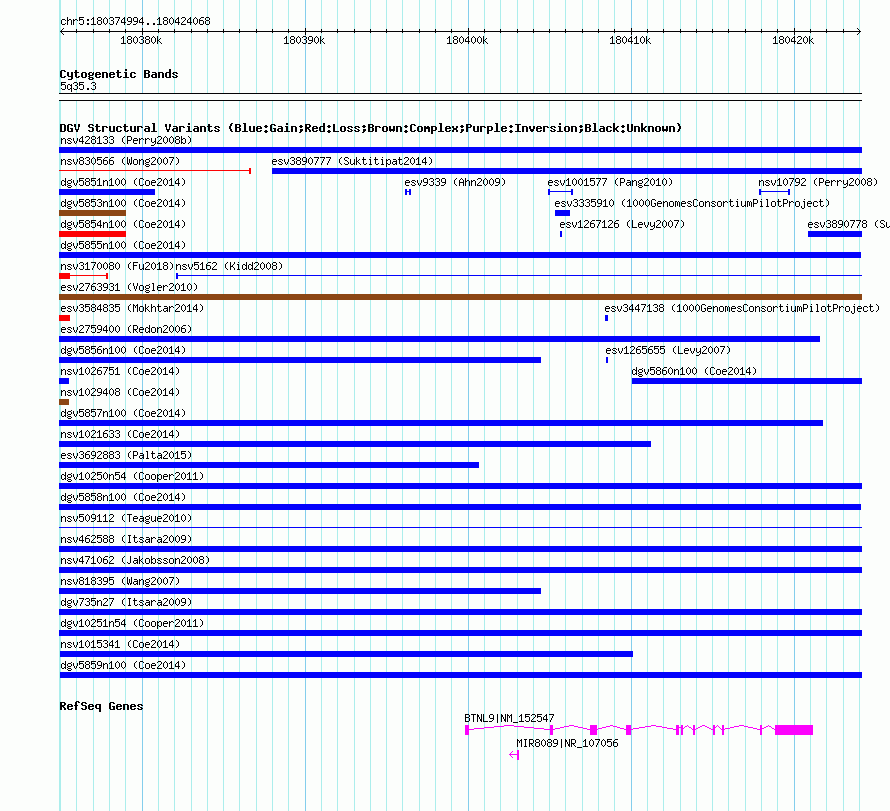Click the nsv818395 (Wang2007) label
The height and width of the screenshot is (811, 890).
[x=120, y=581]
